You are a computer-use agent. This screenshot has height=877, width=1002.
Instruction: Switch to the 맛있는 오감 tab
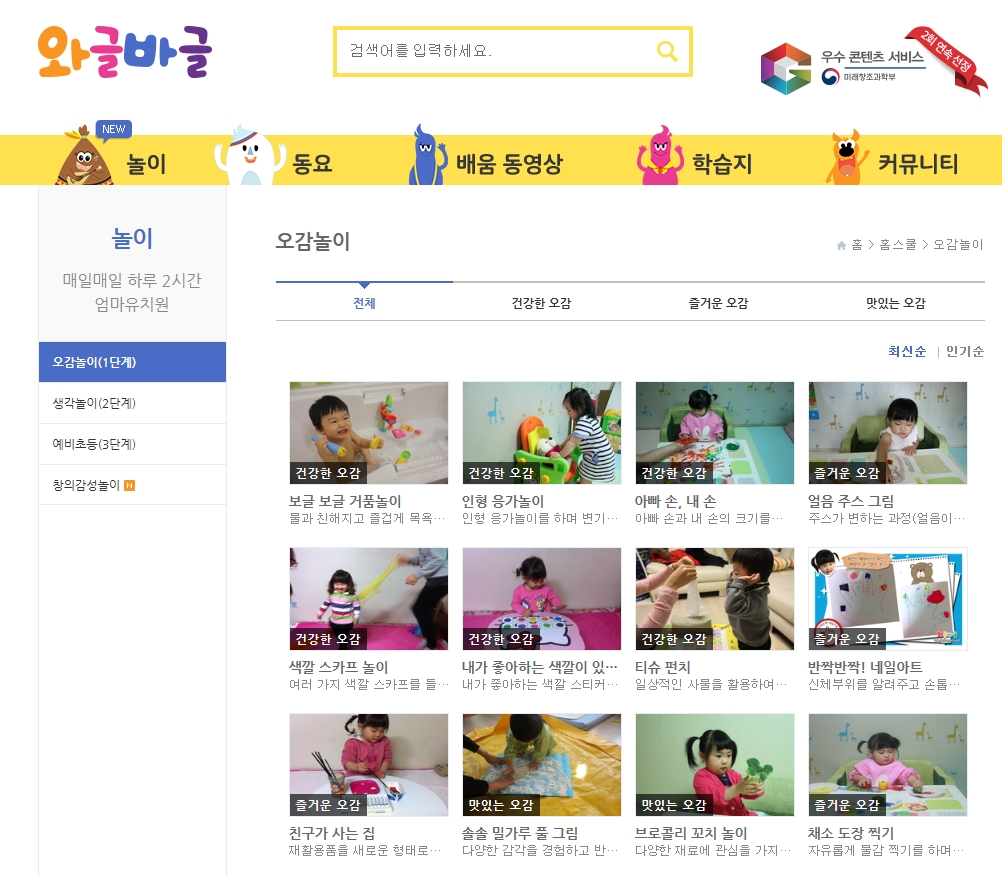896,303
